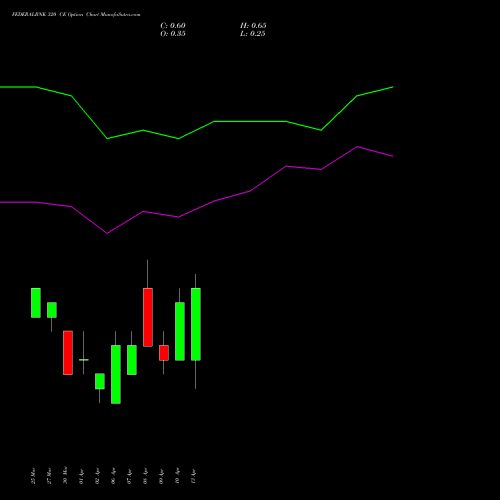Select the 07 Apr green candlestick
The height and width of the screenshot is (500, 500).
(132, 360)
